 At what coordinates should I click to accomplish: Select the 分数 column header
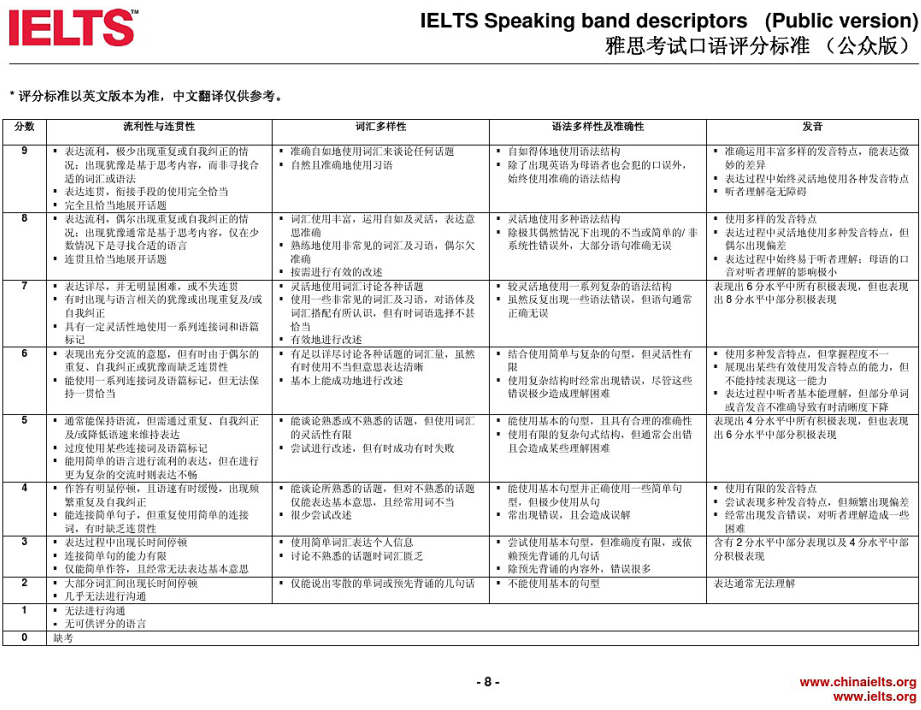pos(24,128)
